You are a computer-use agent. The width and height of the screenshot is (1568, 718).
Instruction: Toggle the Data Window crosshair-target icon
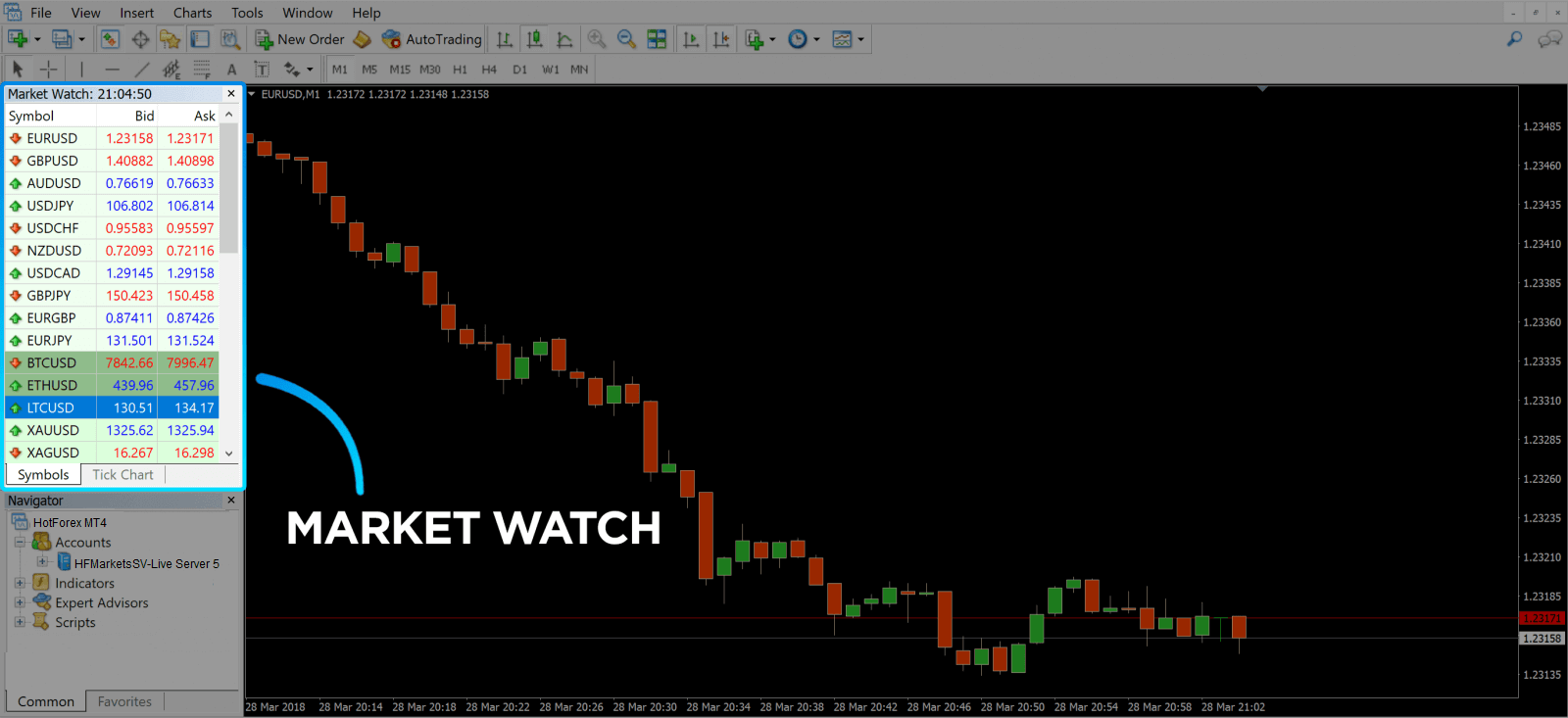(140, 39)
